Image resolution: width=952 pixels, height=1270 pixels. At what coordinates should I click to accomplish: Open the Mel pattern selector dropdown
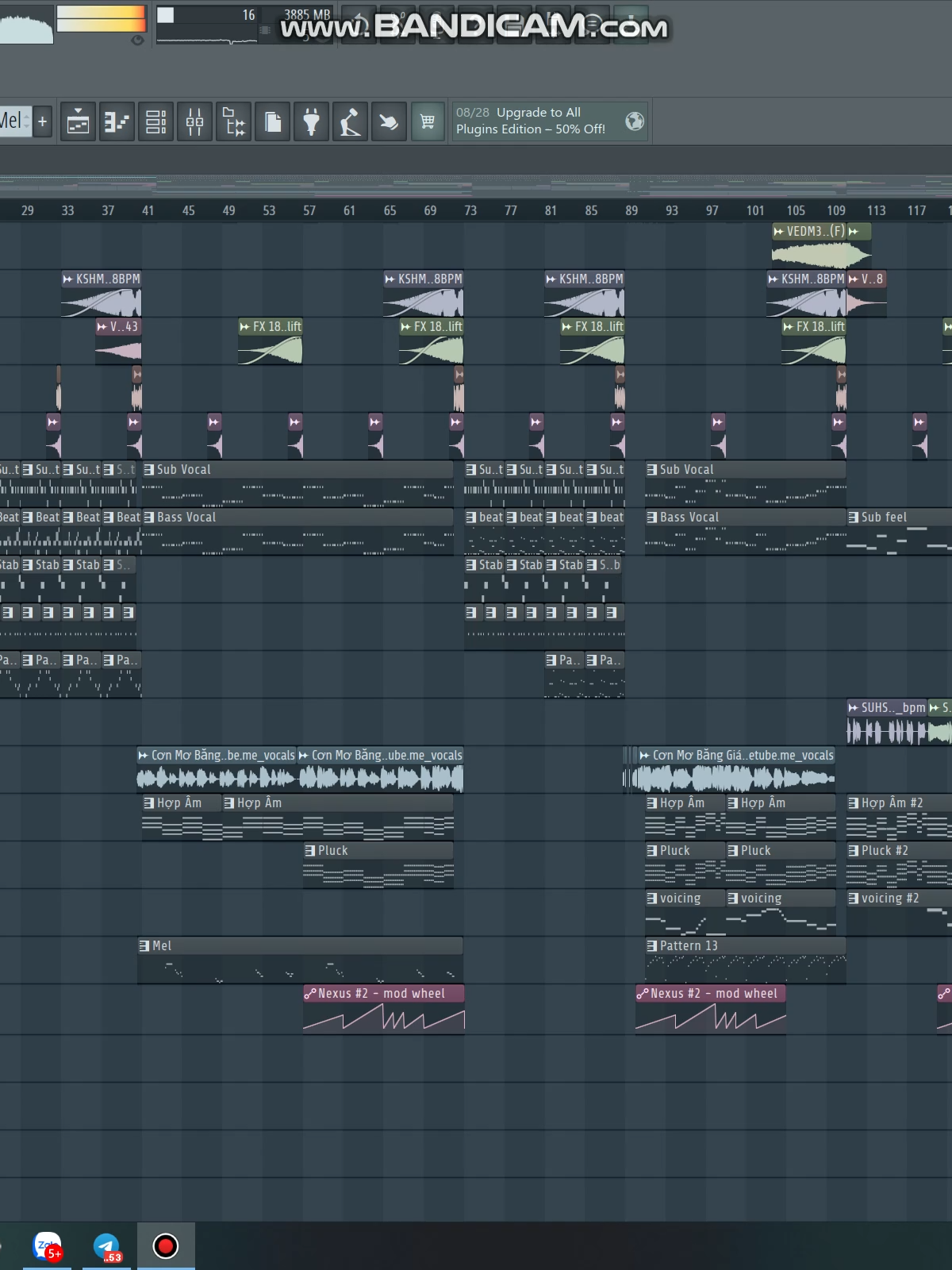point(10,121)
